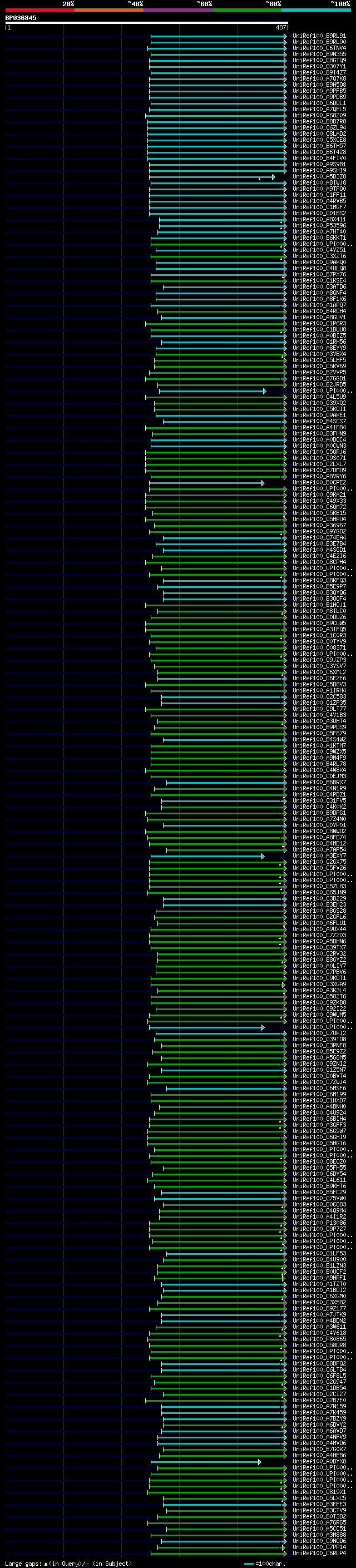356x1568 pixels.
Task: Select the UniRef100_P68209 label
Action: [x=319, y=115]
